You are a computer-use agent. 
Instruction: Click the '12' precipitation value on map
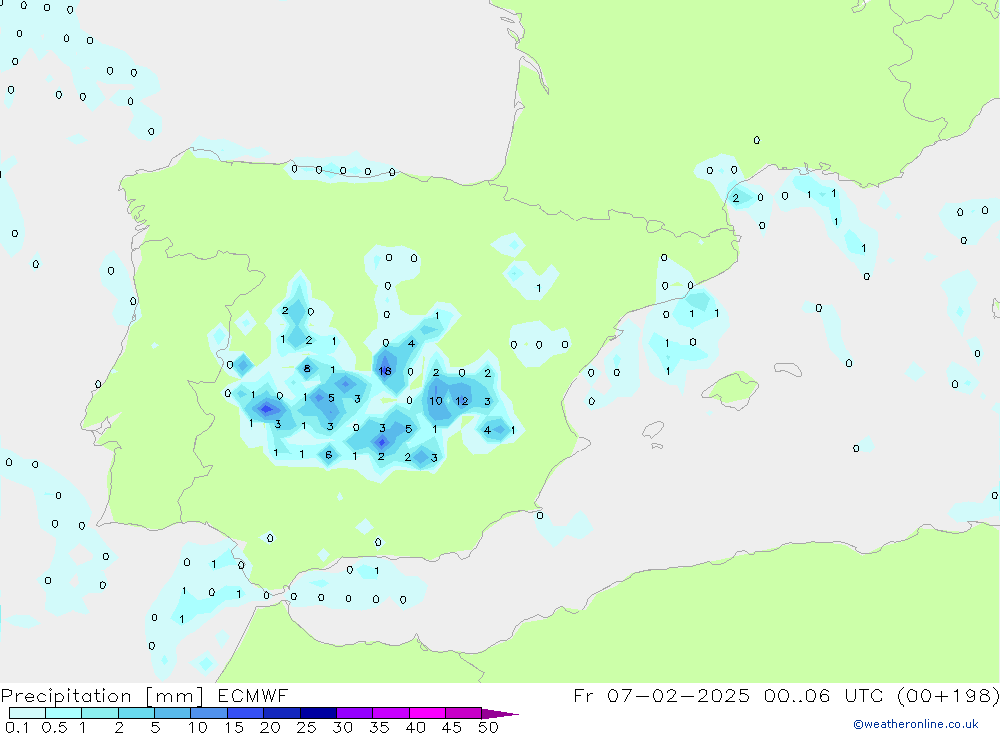click(462, 401)
